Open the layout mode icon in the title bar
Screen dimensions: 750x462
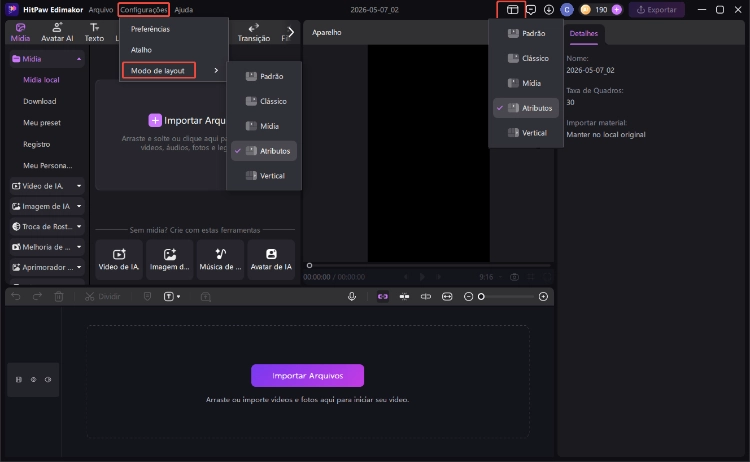point(512,10)
